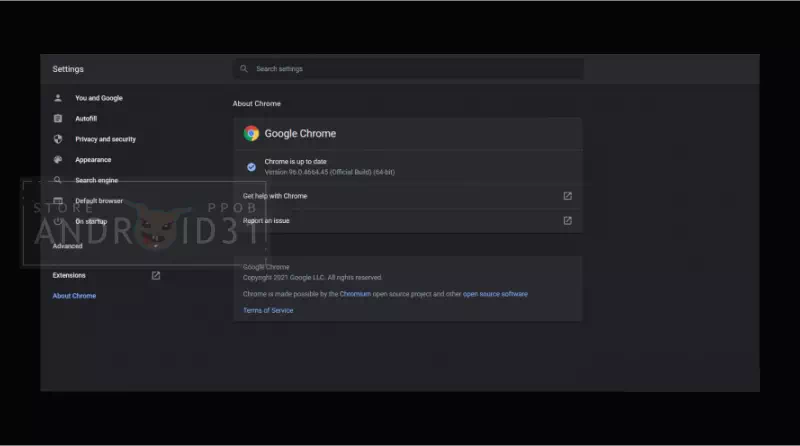Open Search engine settings
This screenshot has width=800, height=446.
(96, 180)
